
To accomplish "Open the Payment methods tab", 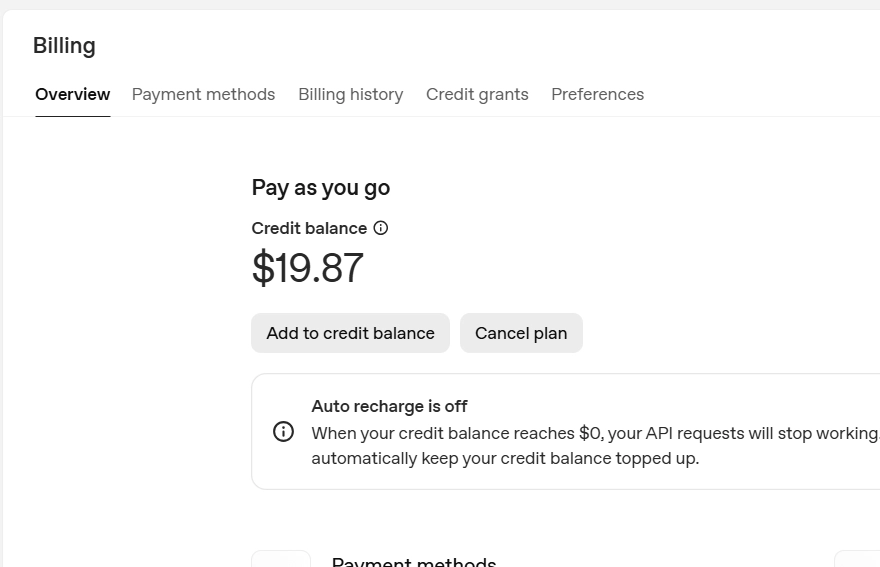I will pyautogui.click(x=203, y=94).
